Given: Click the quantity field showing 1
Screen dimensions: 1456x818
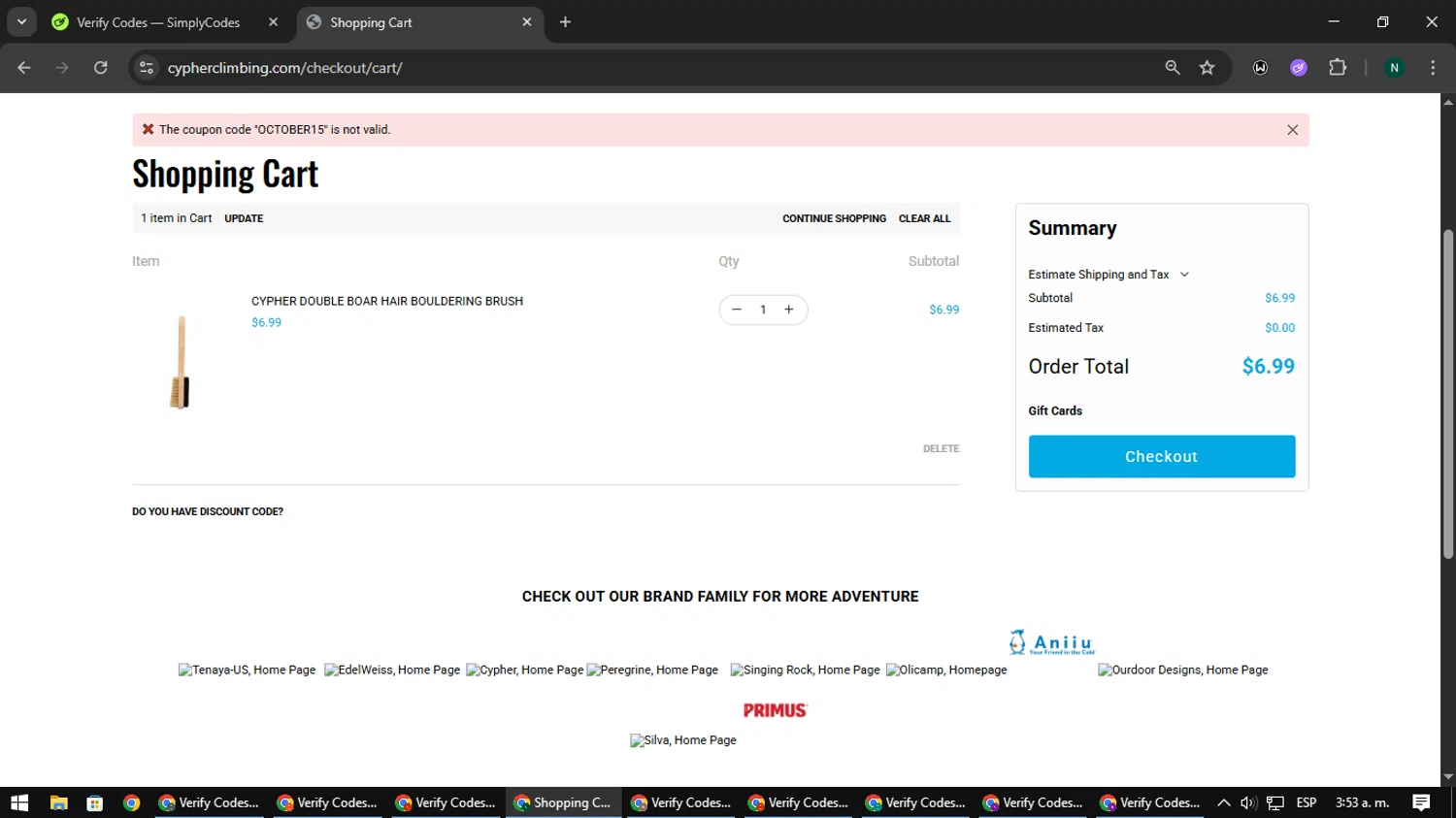Looking at the screenshot, I should tap(763, 310).
